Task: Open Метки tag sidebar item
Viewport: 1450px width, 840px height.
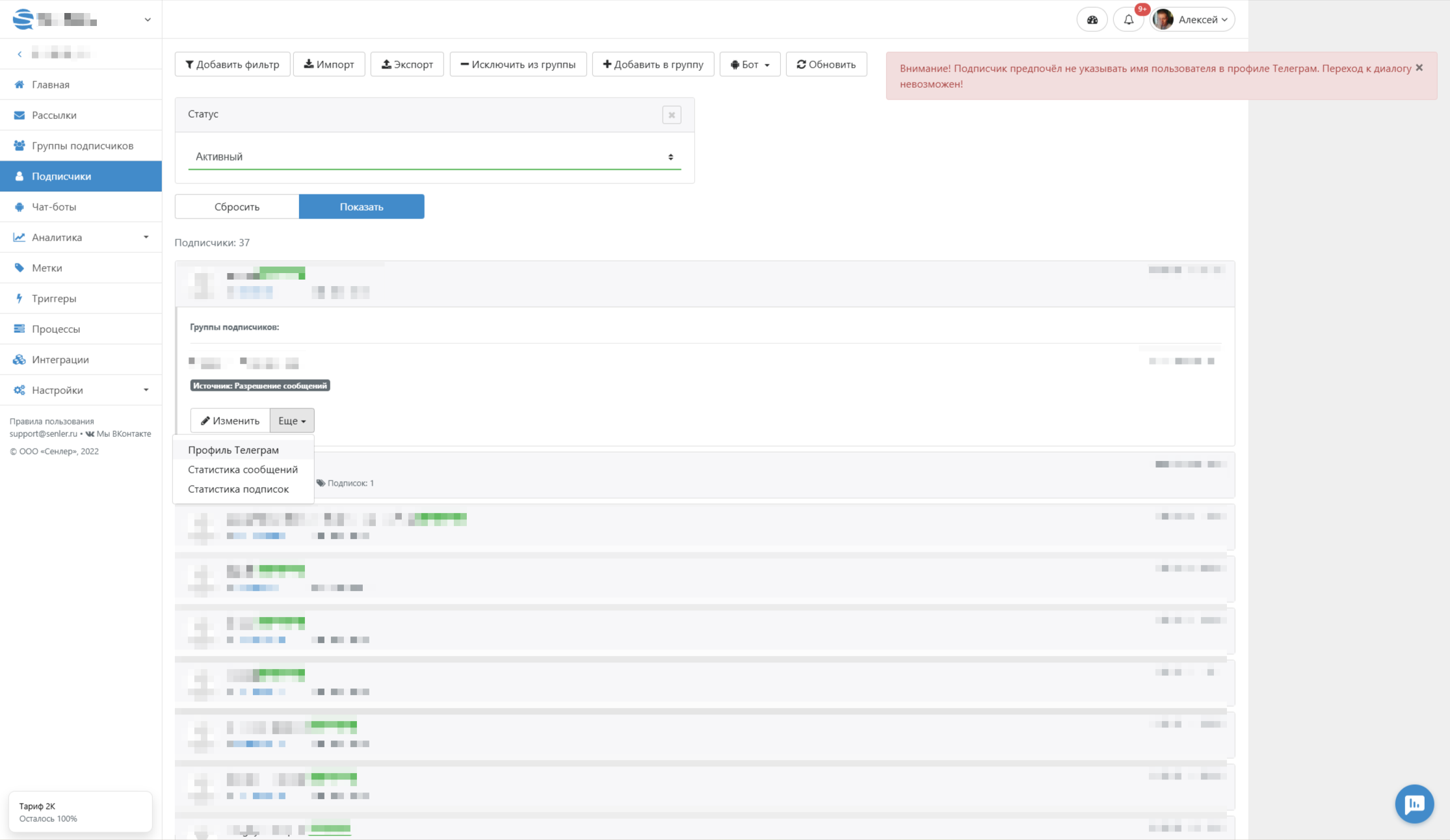Action: [x=47, y=268]
